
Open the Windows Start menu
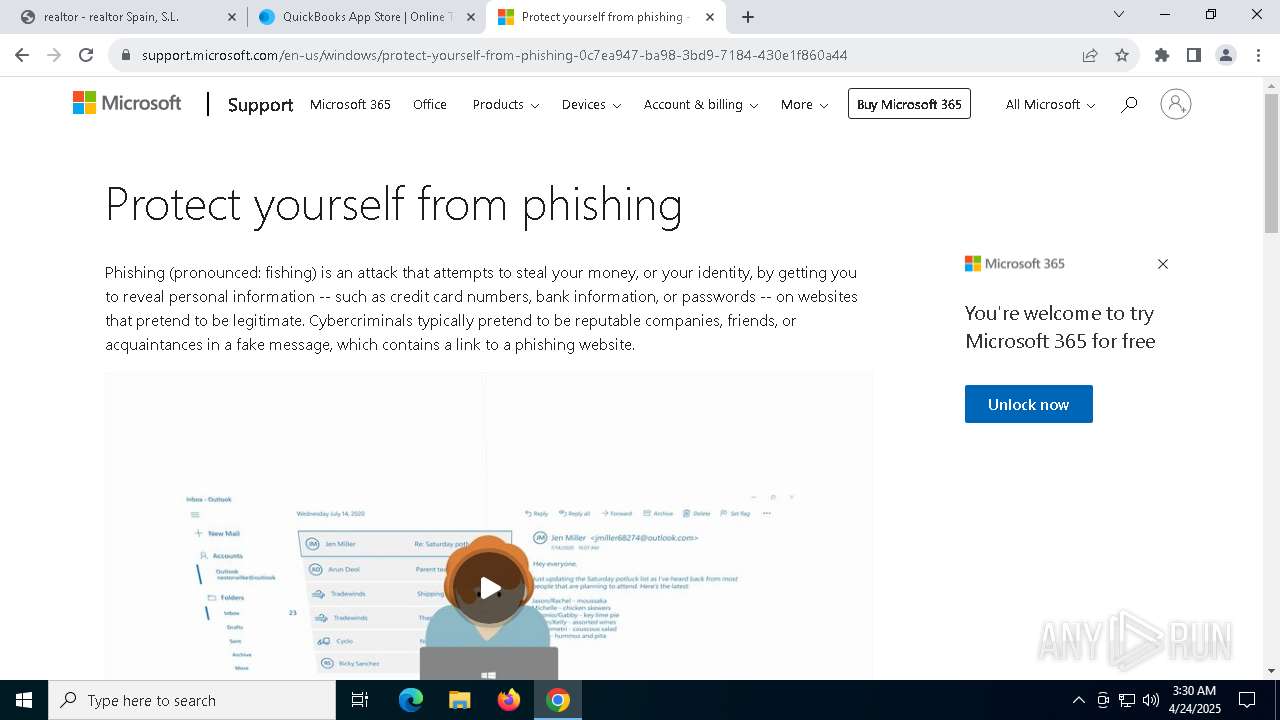point(24,700)
